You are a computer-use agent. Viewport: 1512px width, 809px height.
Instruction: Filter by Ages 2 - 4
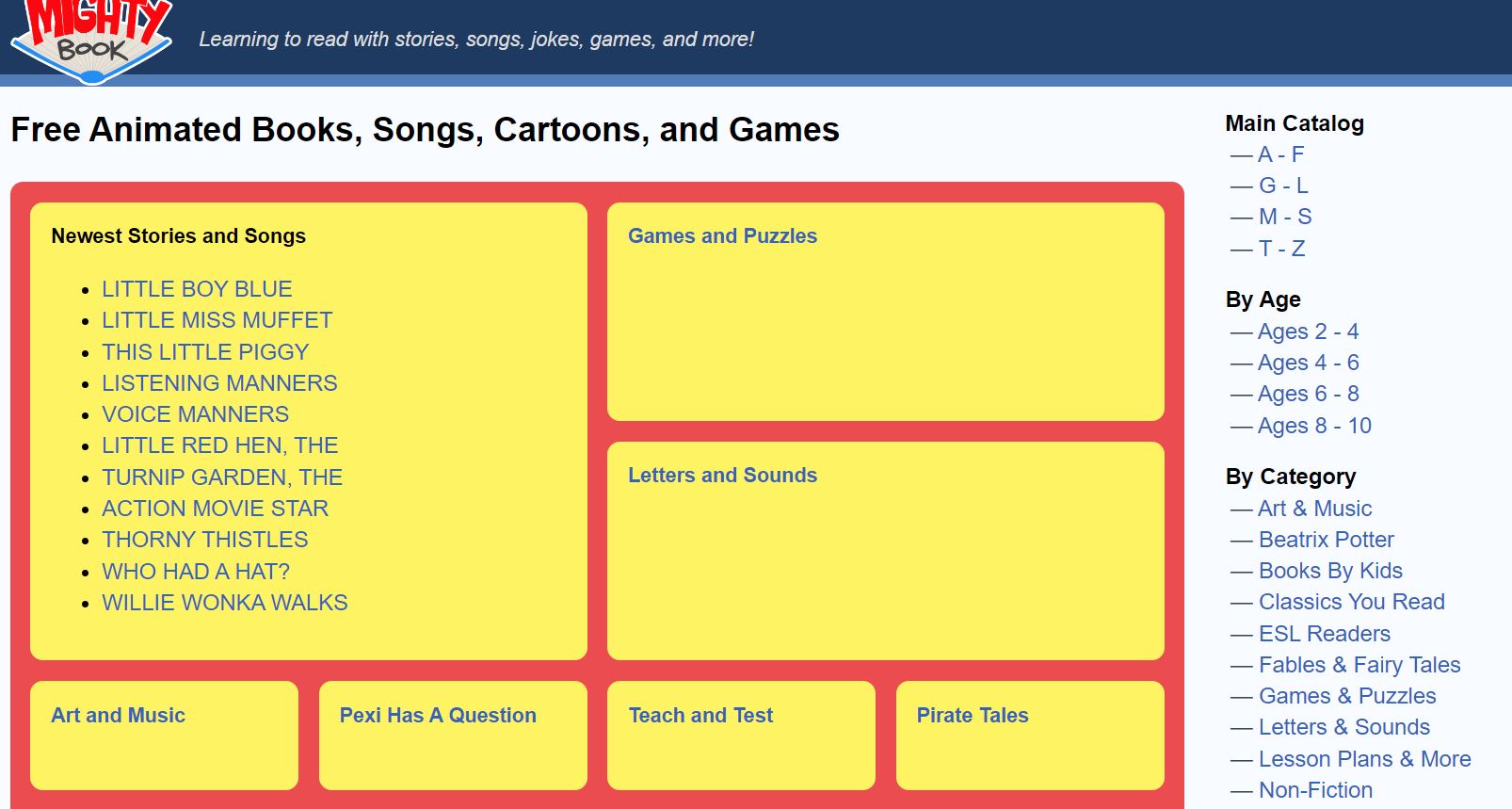tap(1308, 332)
